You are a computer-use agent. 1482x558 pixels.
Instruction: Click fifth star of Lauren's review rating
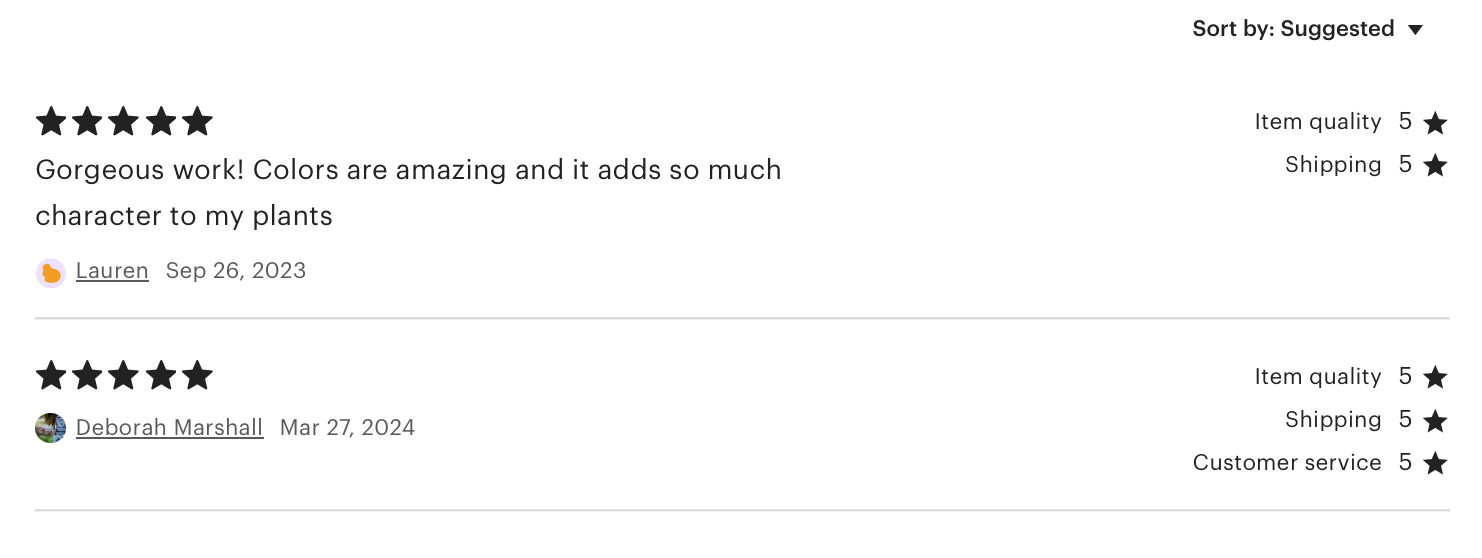coord(198,122)
